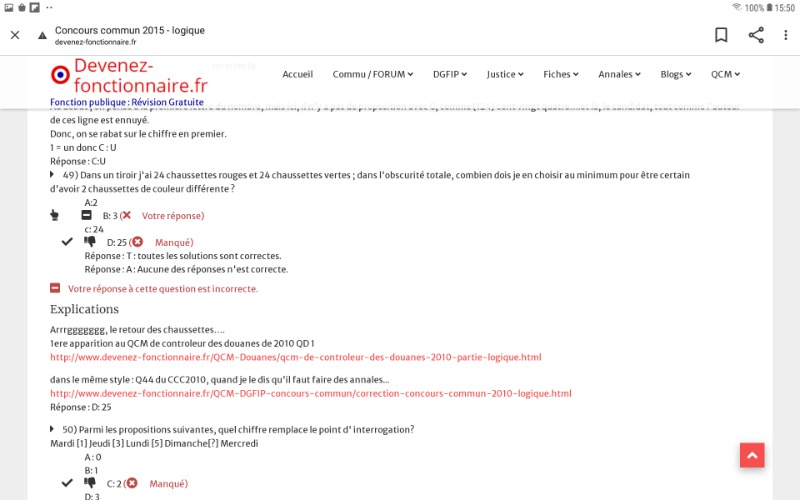Expand the Annales dropdown menu
This screenshot has height=500, width=800.
(619, 74)
